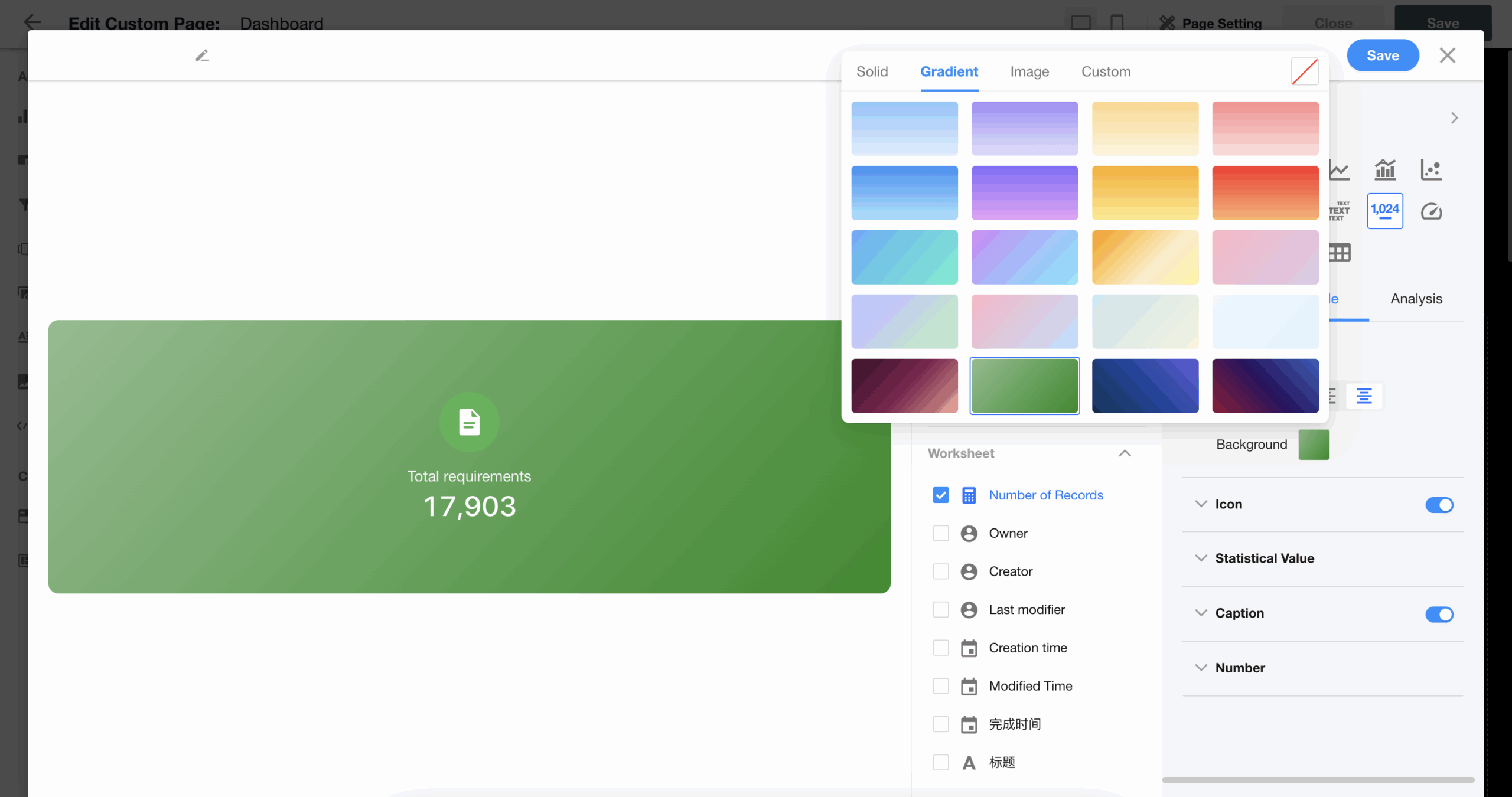Pick the dark maroon gradient swatch

point(904,386)
